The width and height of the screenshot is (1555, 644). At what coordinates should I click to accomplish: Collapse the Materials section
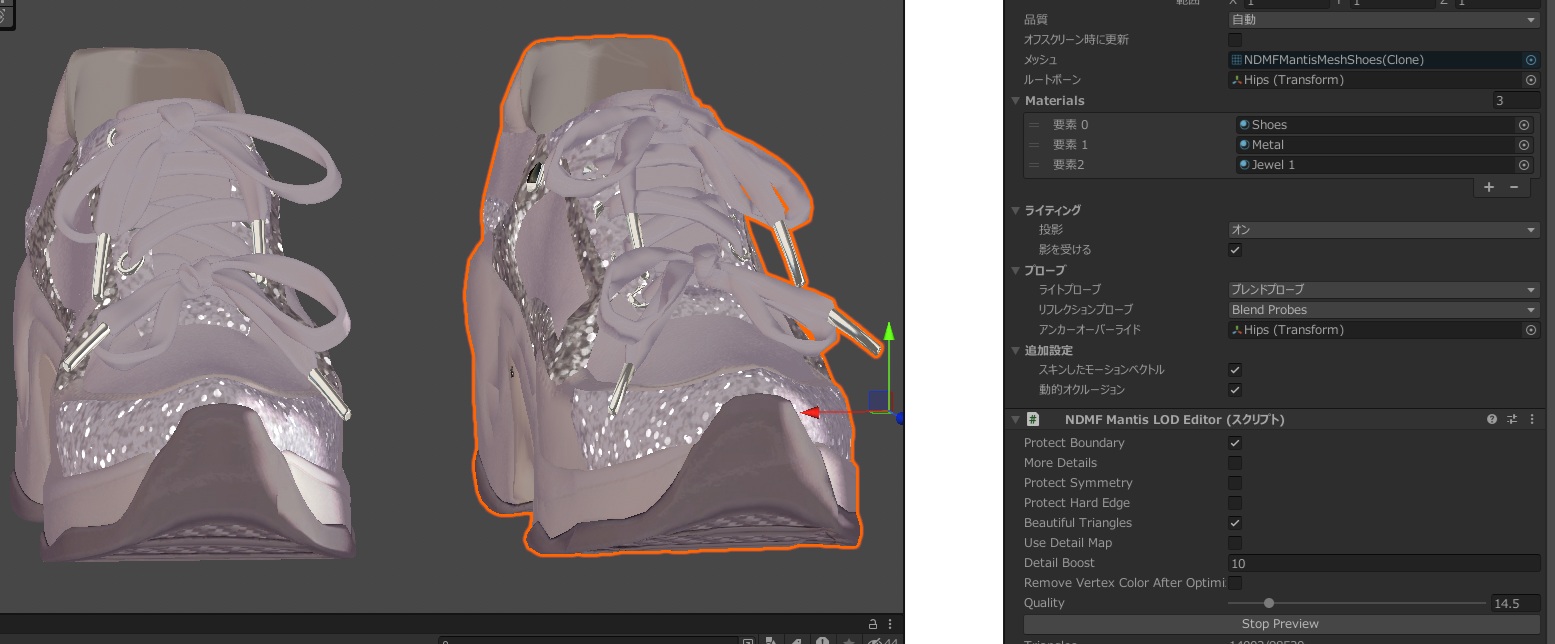1016,101
